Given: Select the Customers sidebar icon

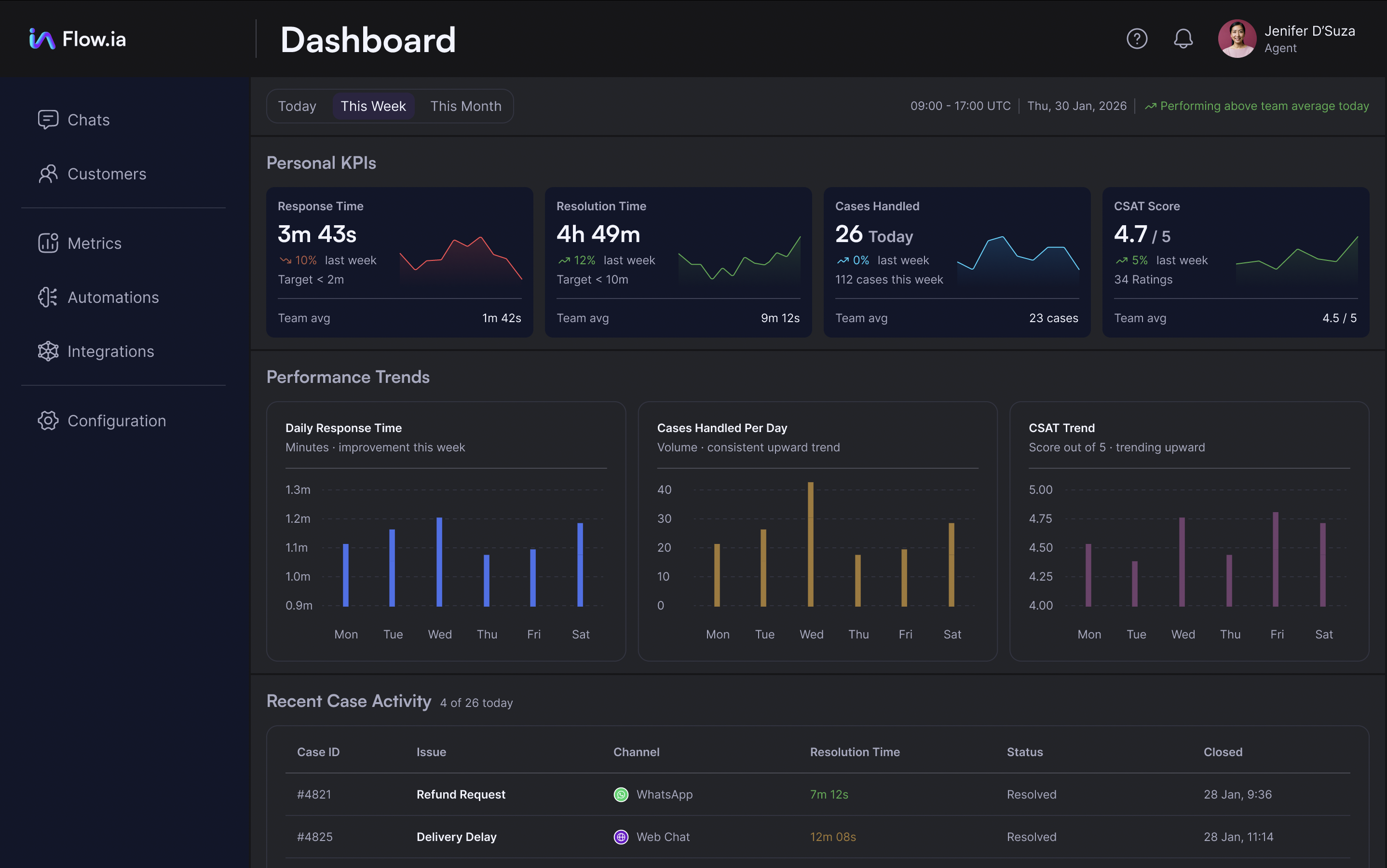Looking at the screenshot, I should [x=48, y=174].
